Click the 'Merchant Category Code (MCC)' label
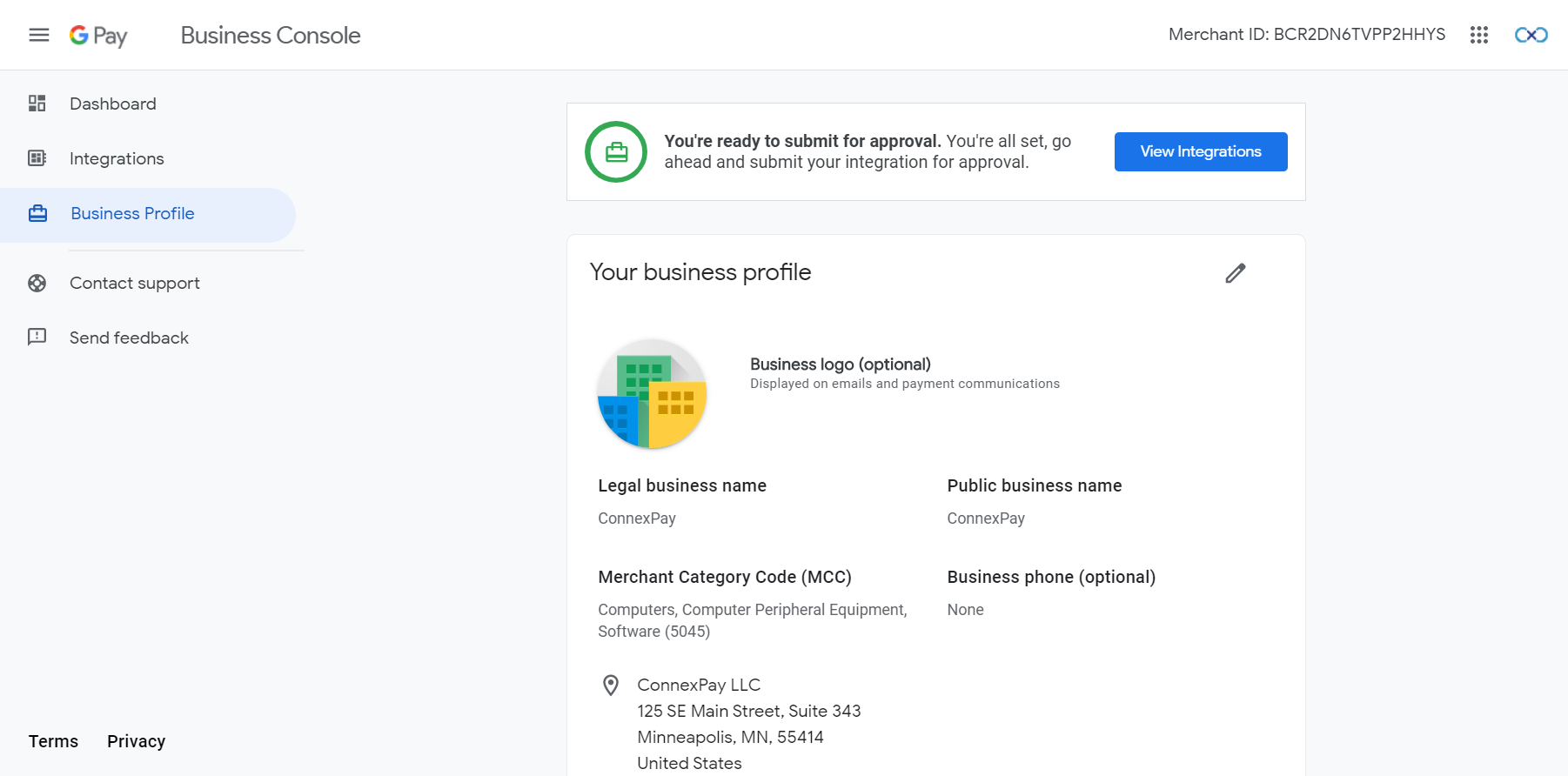1568x776 pixels. (725, 577)
